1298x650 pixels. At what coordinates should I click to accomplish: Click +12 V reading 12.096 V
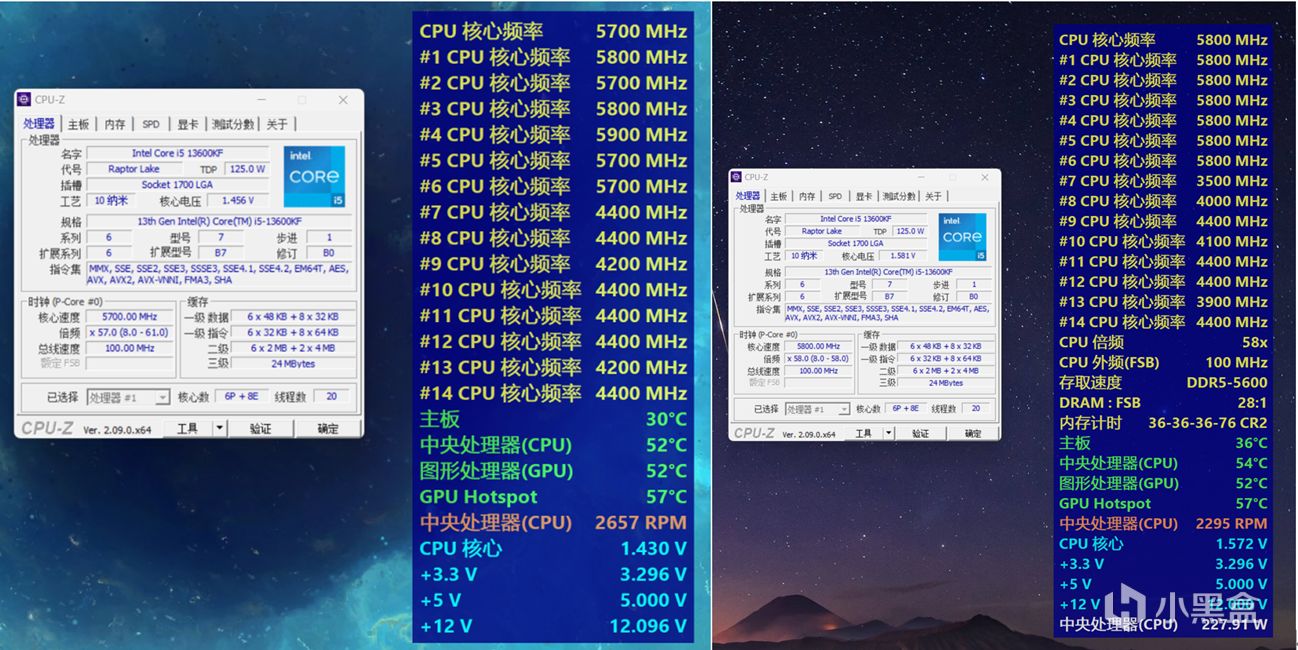click(649, 626)
